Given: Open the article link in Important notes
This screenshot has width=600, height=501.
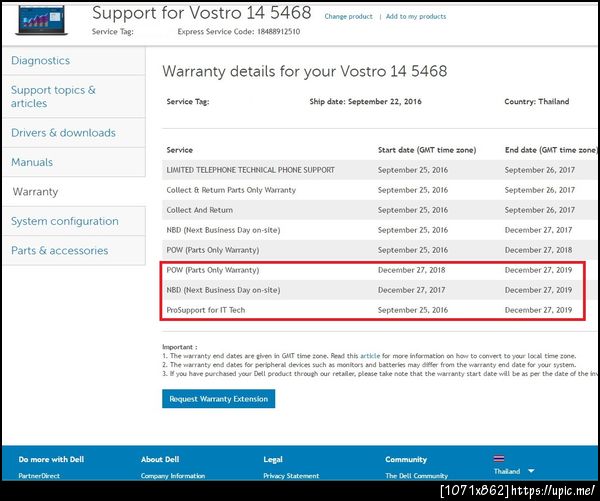Looking at the screenshot, I should tap(370, 356).
